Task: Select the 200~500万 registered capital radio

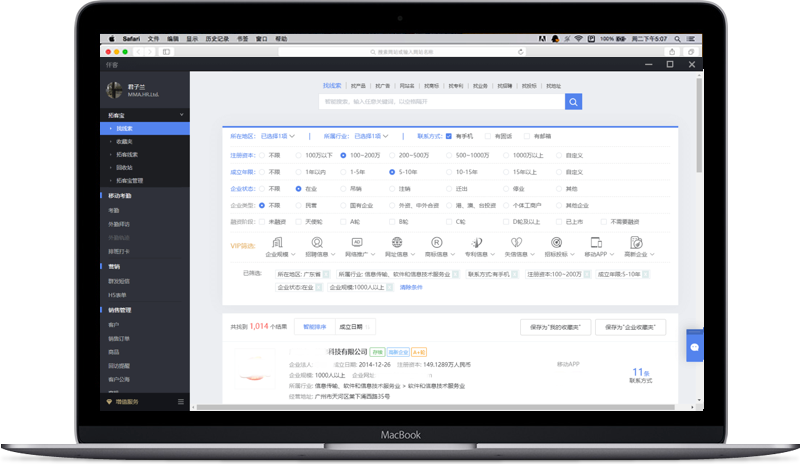Action: click(393, 155)
